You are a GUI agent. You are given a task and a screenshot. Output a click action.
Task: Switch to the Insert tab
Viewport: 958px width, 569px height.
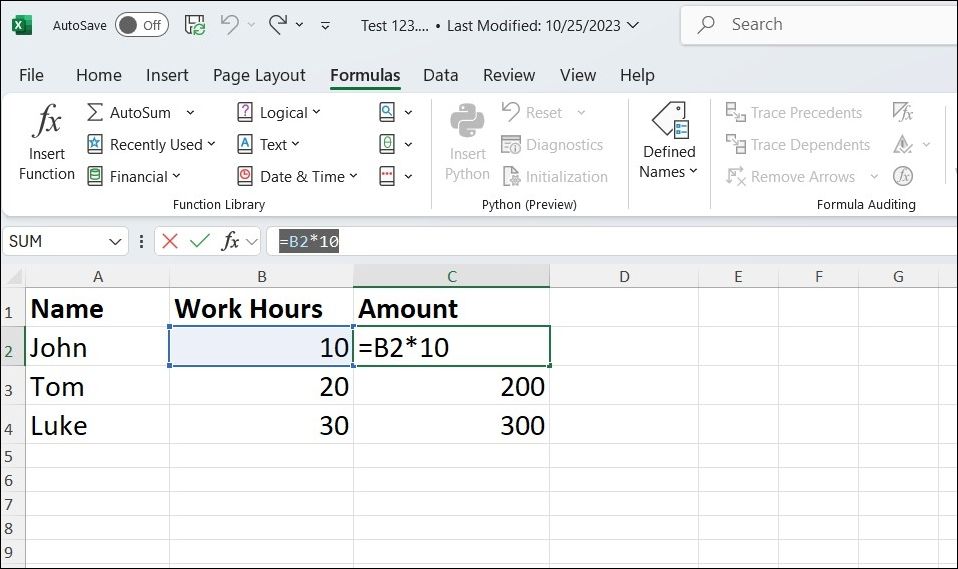(167, 75)
